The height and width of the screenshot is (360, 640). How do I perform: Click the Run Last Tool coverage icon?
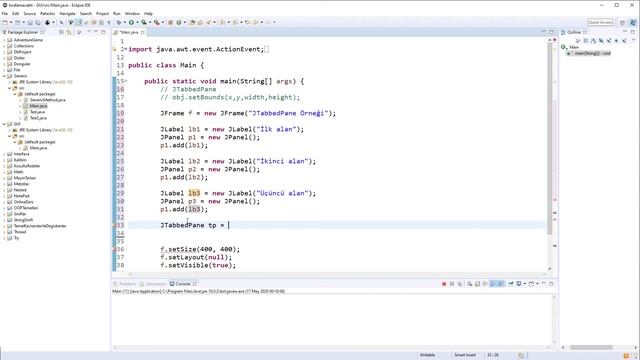tap(144, 22)
